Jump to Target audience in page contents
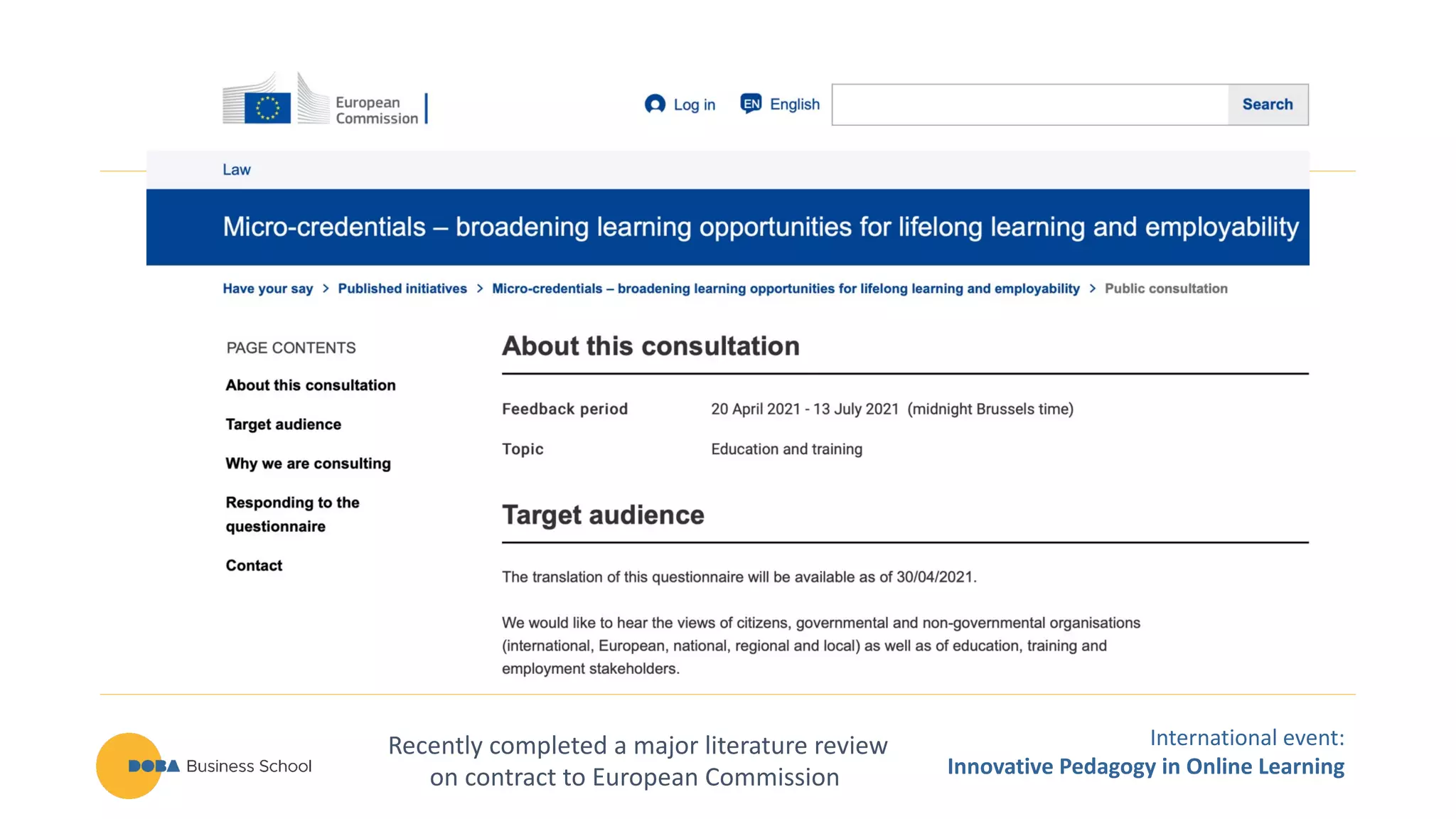The image size is (1456, 819). (x=284, y=424)
